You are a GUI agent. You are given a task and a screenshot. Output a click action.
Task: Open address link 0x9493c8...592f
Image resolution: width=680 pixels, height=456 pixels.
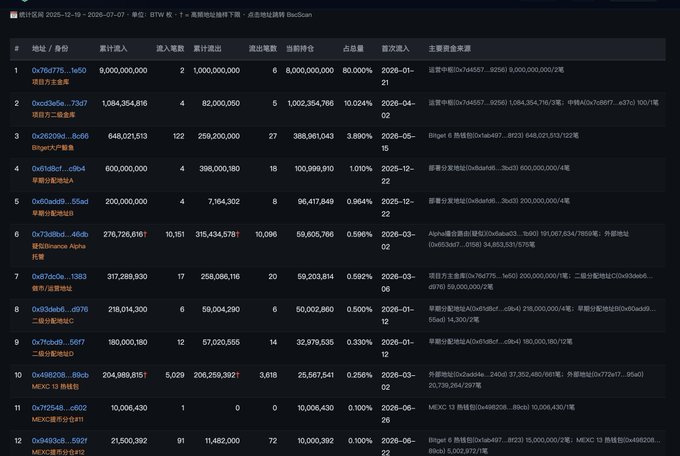(x=59, y=440)
